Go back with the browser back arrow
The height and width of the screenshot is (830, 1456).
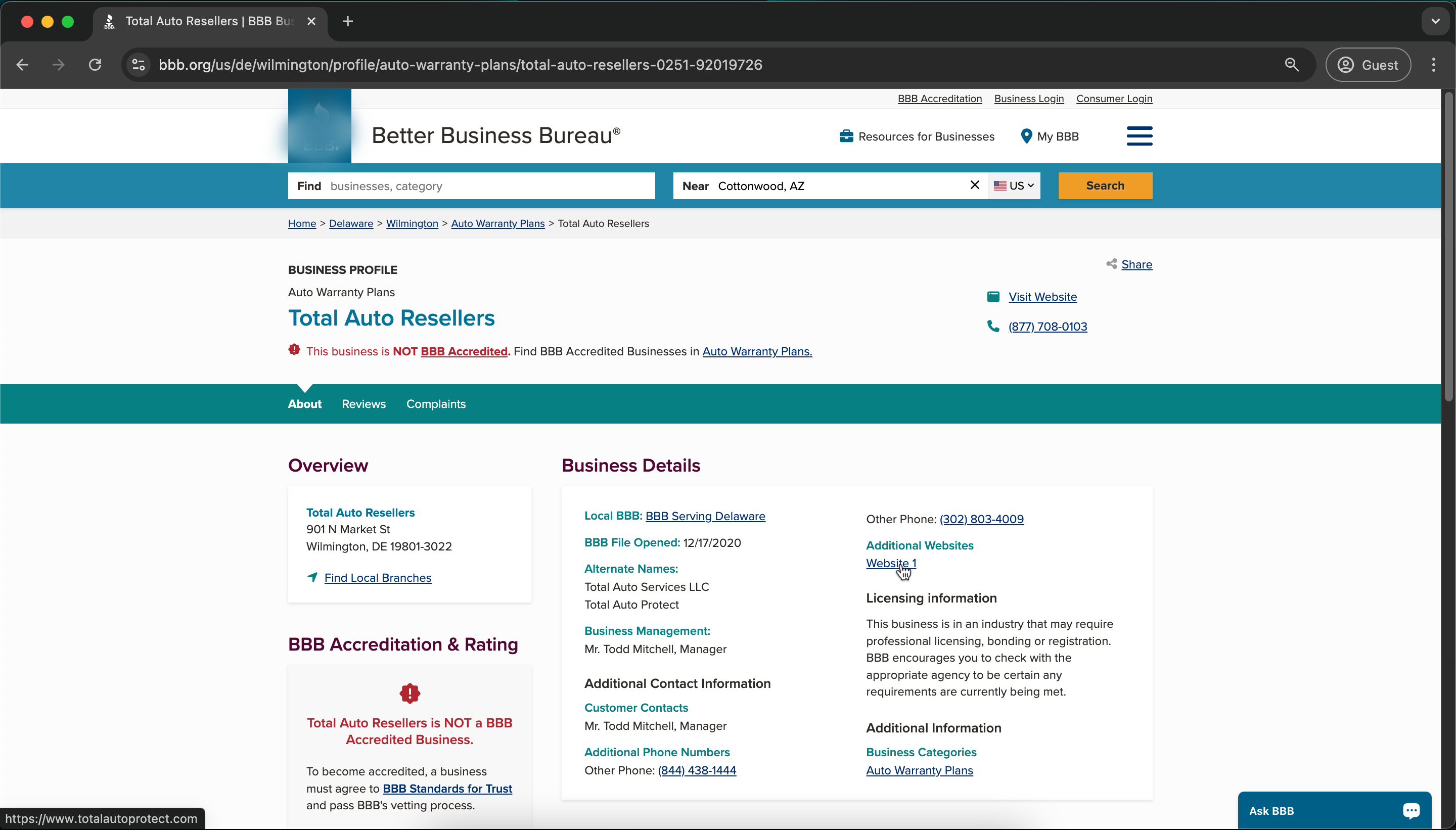click(x=22, y=65)
